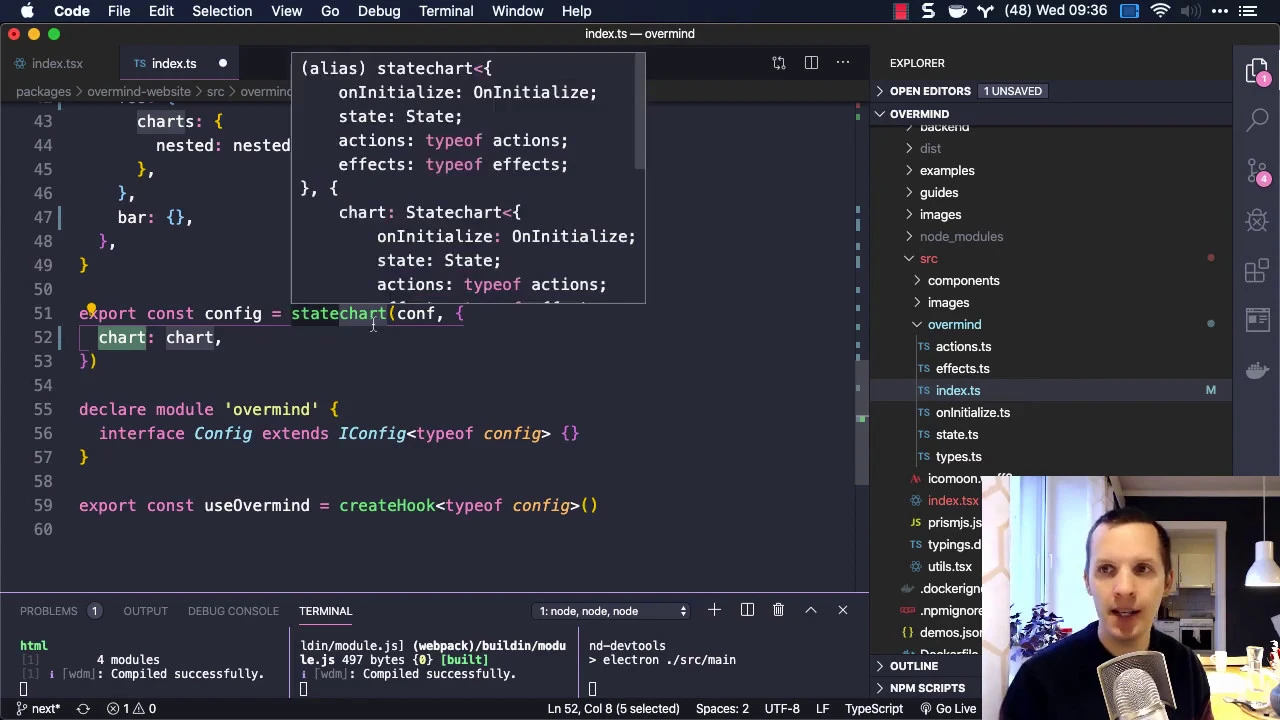The width and height of the screenshot is (1280, 720).
Task: Open utils.tsx in explorer
Action: point(949,566)
